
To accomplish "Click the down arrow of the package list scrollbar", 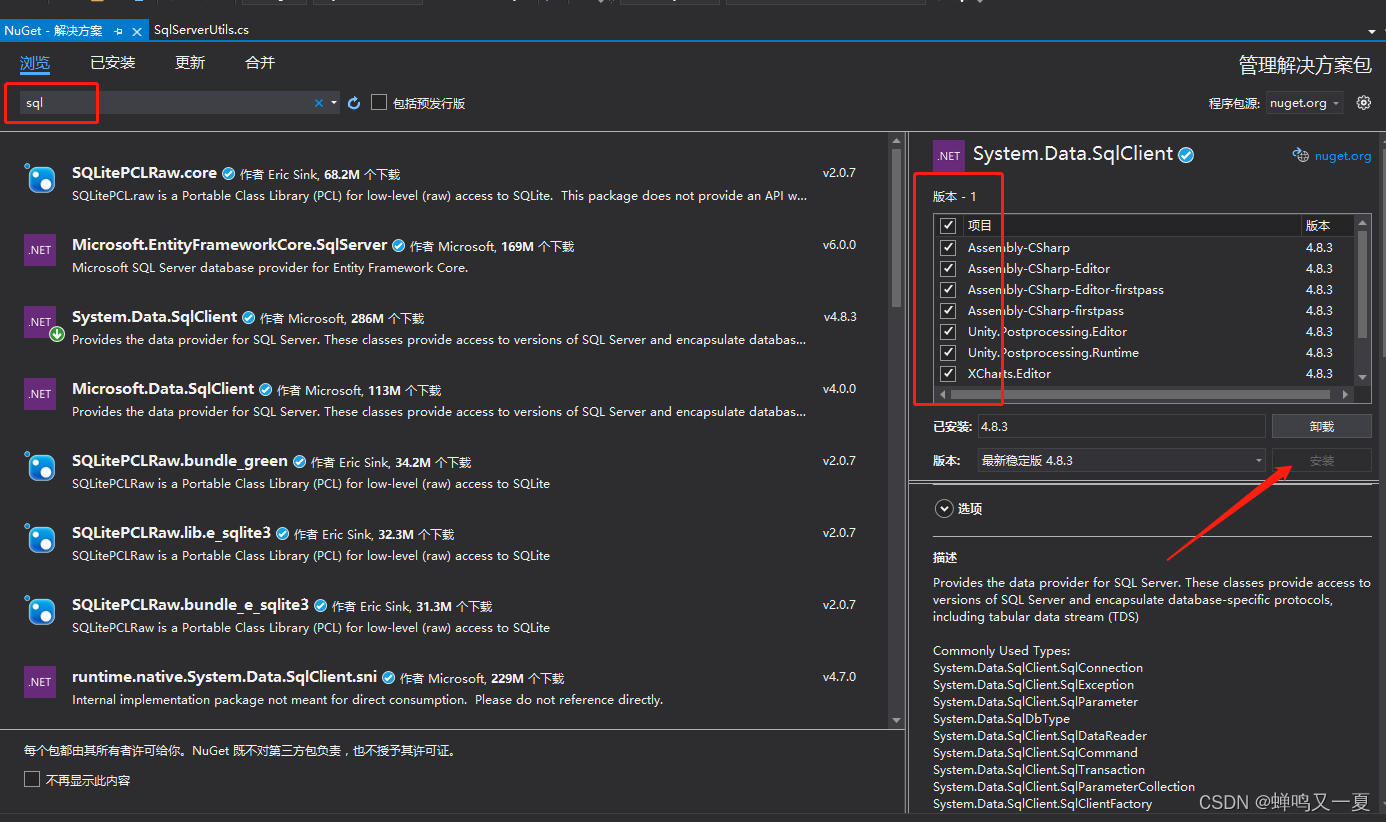I will coord(897,718).
